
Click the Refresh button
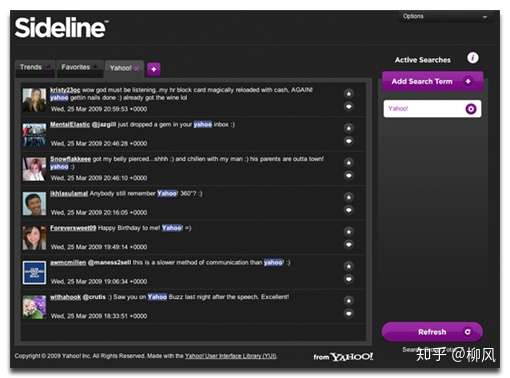point(432,332)
